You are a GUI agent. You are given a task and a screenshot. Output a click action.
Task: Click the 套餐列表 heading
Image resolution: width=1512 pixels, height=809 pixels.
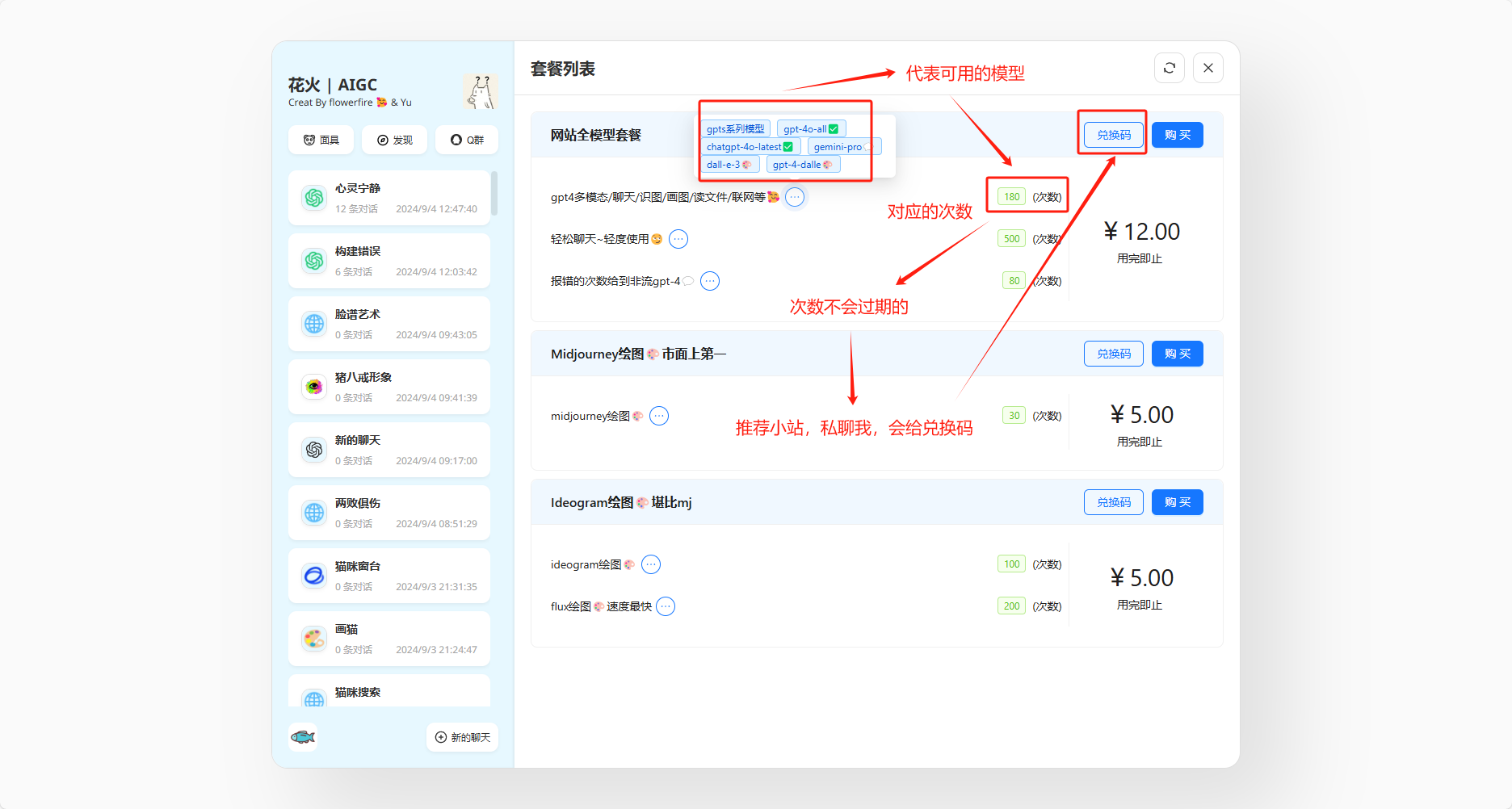pos(563,69)
